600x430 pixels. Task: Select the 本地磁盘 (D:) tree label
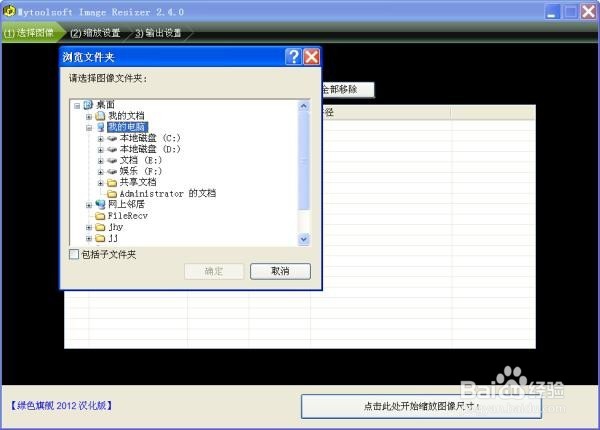150,149
